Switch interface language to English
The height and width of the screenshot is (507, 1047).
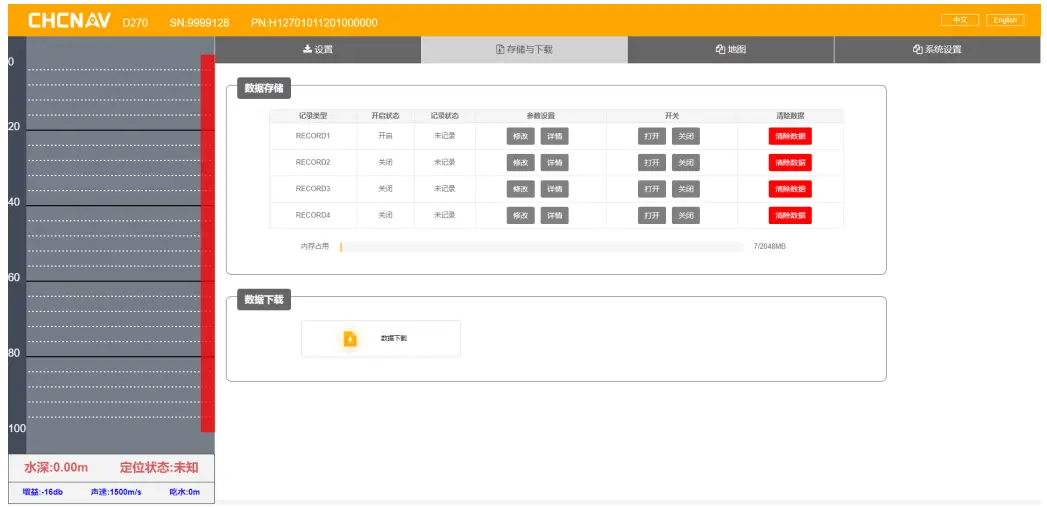1005,20
